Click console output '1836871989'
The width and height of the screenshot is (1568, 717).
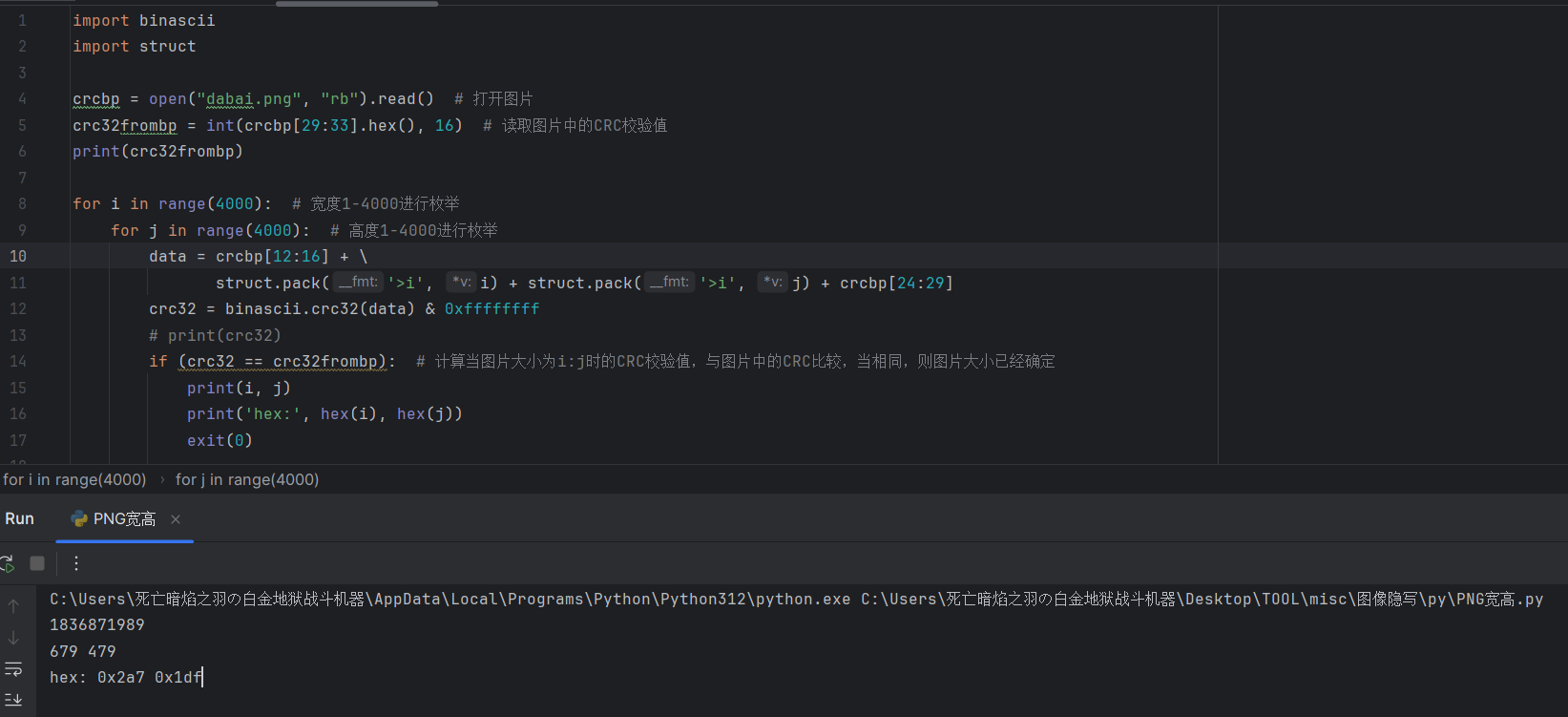97,624
